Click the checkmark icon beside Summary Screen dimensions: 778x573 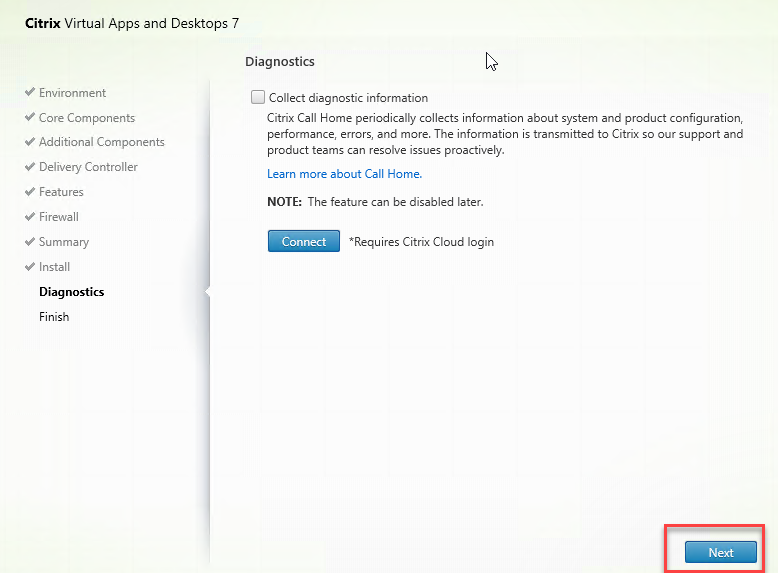30,241
